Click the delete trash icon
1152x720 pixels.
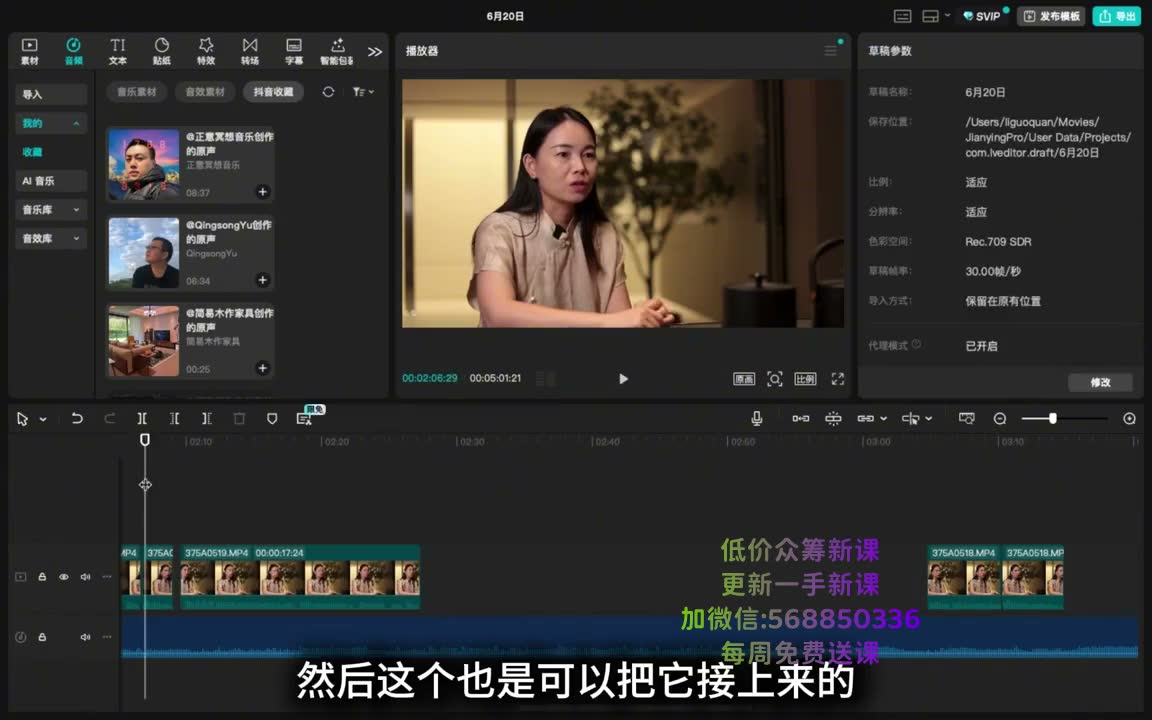pos(239,418)
